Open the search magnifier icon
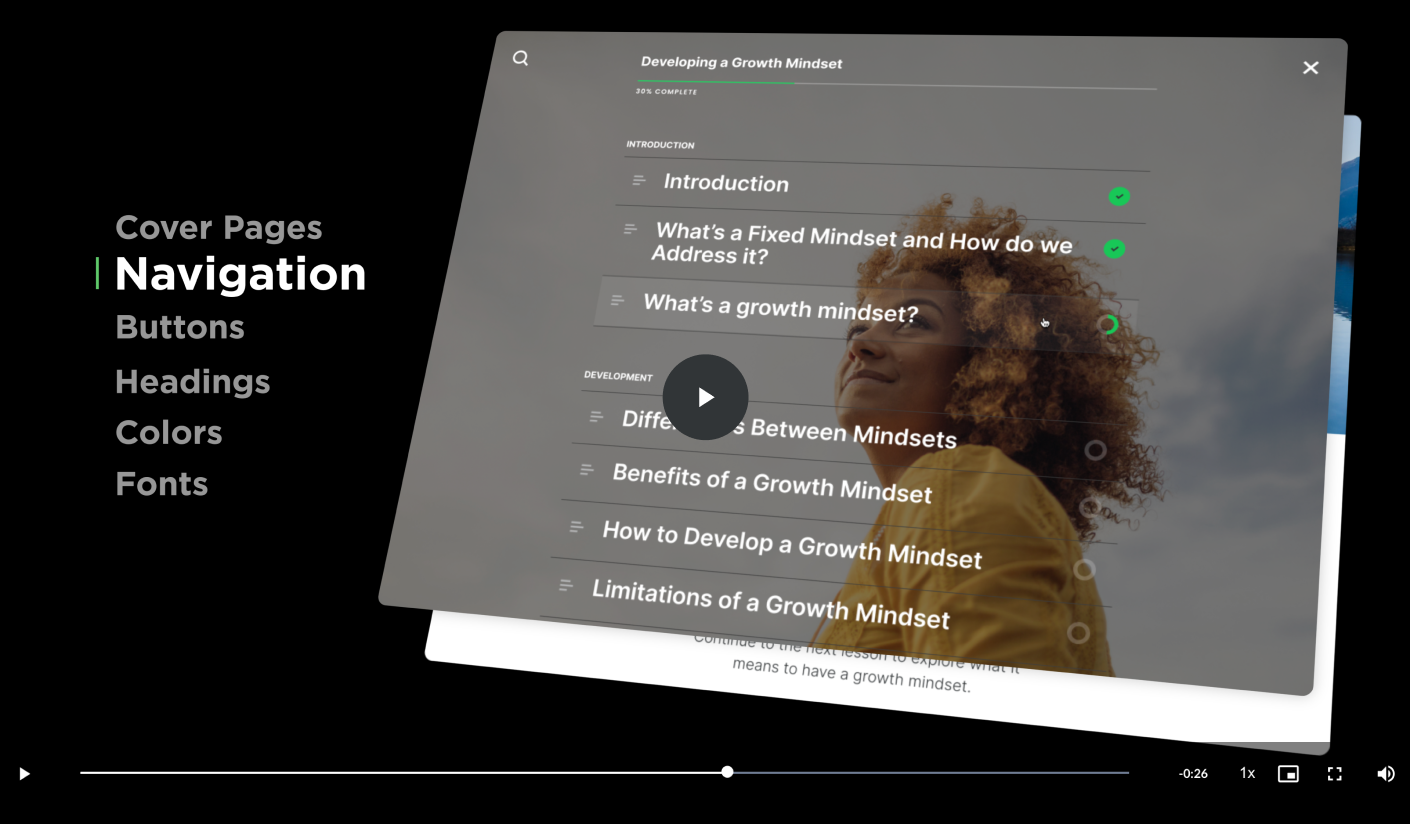This screenshot has height=824, width=1410. pos(520,58)
